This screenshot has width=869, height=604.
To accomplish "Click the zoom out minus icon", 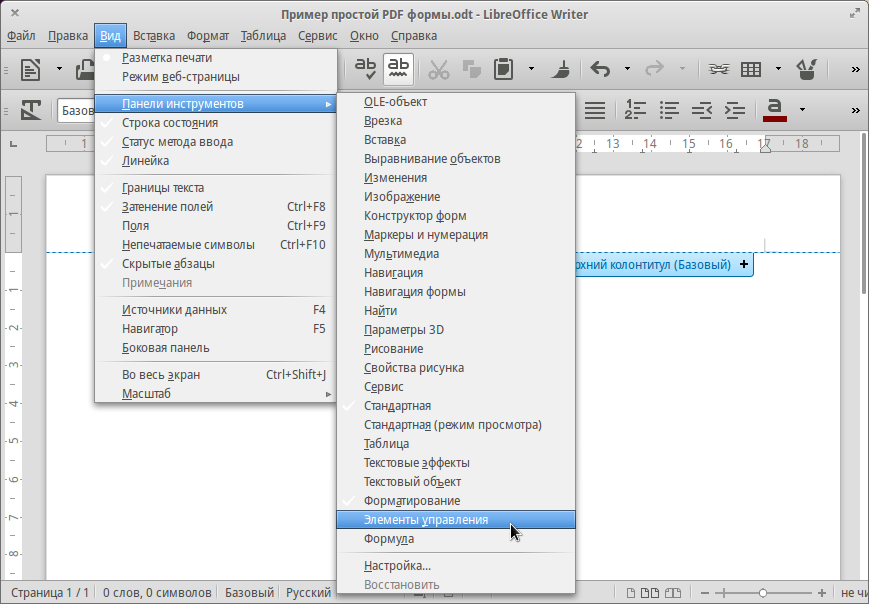I will tap(705, 593).
